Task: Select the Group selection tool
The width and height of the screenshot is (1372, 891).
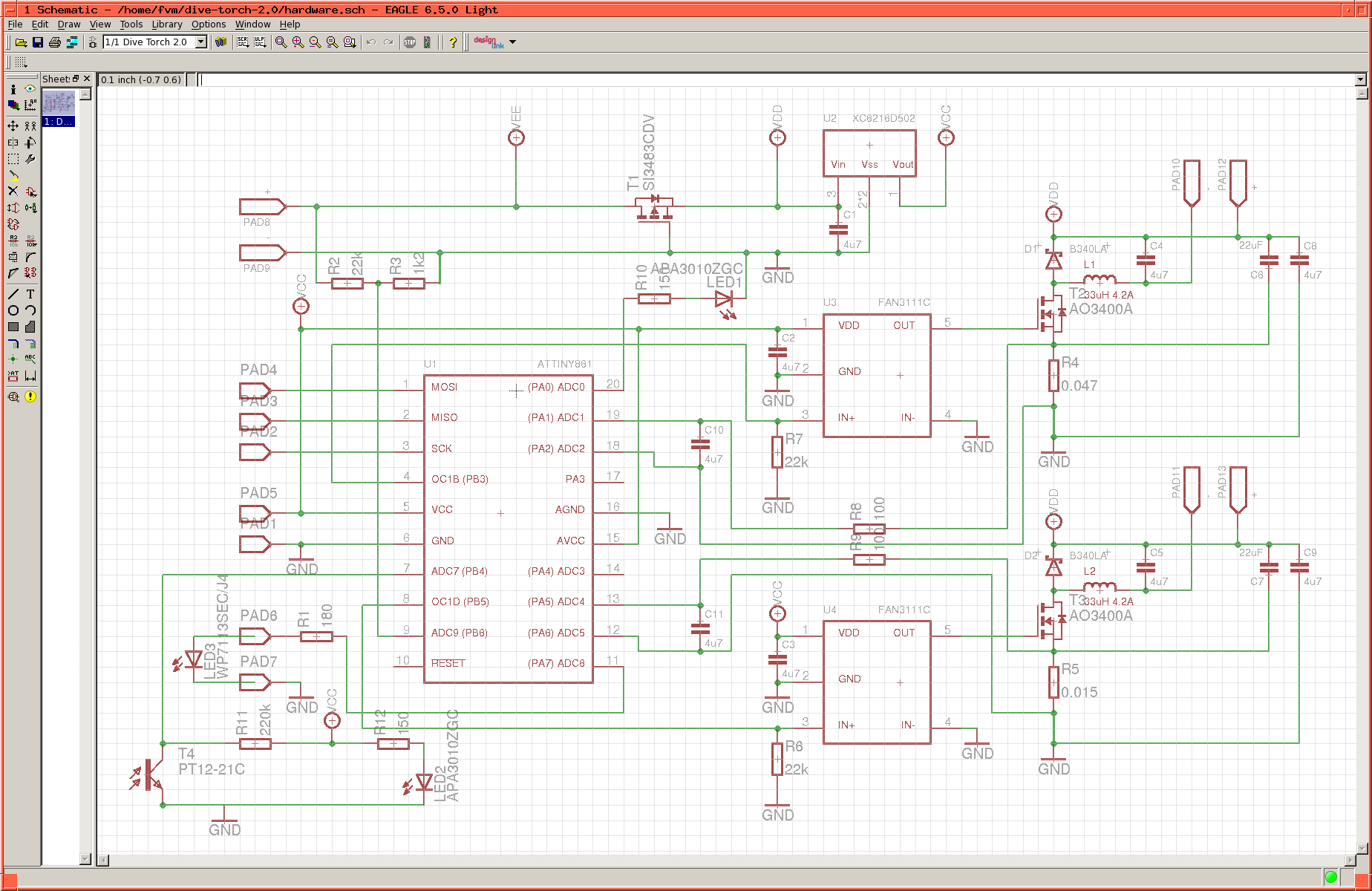Action: coord(13,159)
